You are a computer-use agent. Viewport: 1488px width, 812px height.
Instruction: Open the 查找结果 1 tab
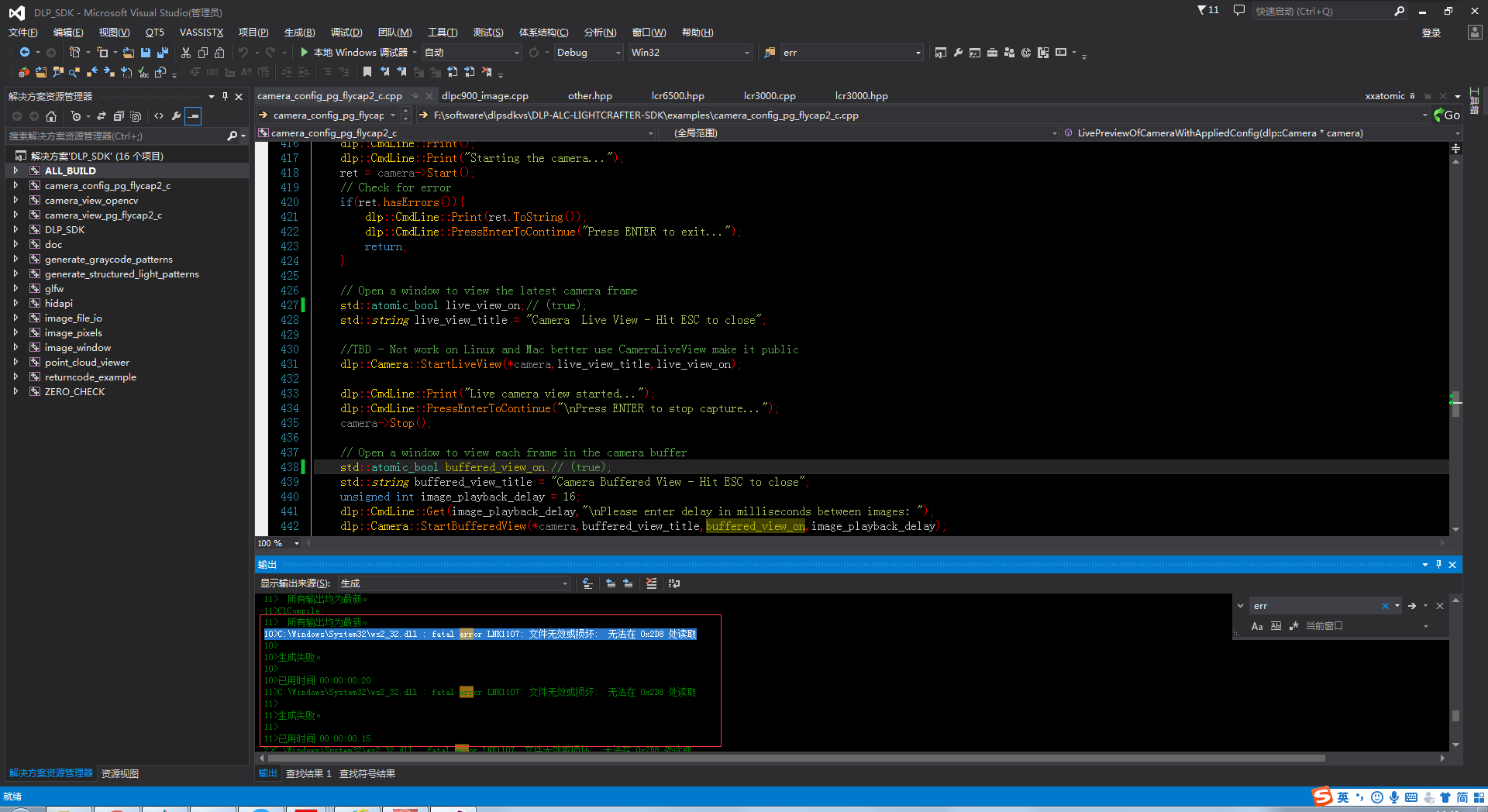(308, 774)
